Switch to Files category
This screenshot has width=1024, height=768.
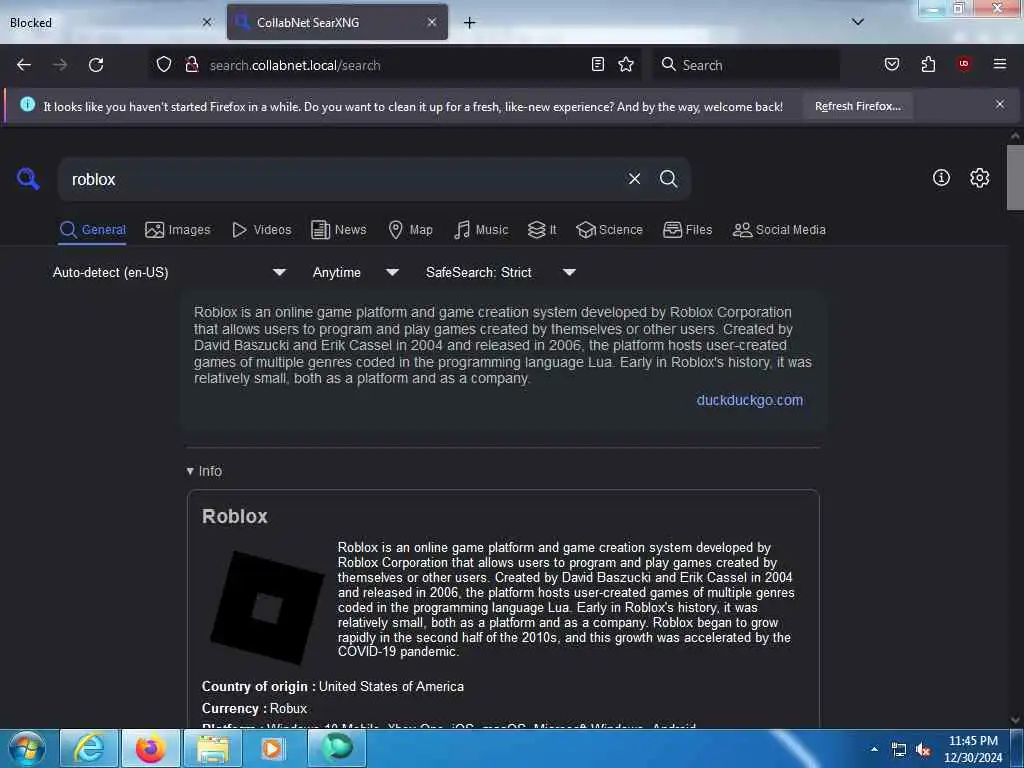click(688, 230)
